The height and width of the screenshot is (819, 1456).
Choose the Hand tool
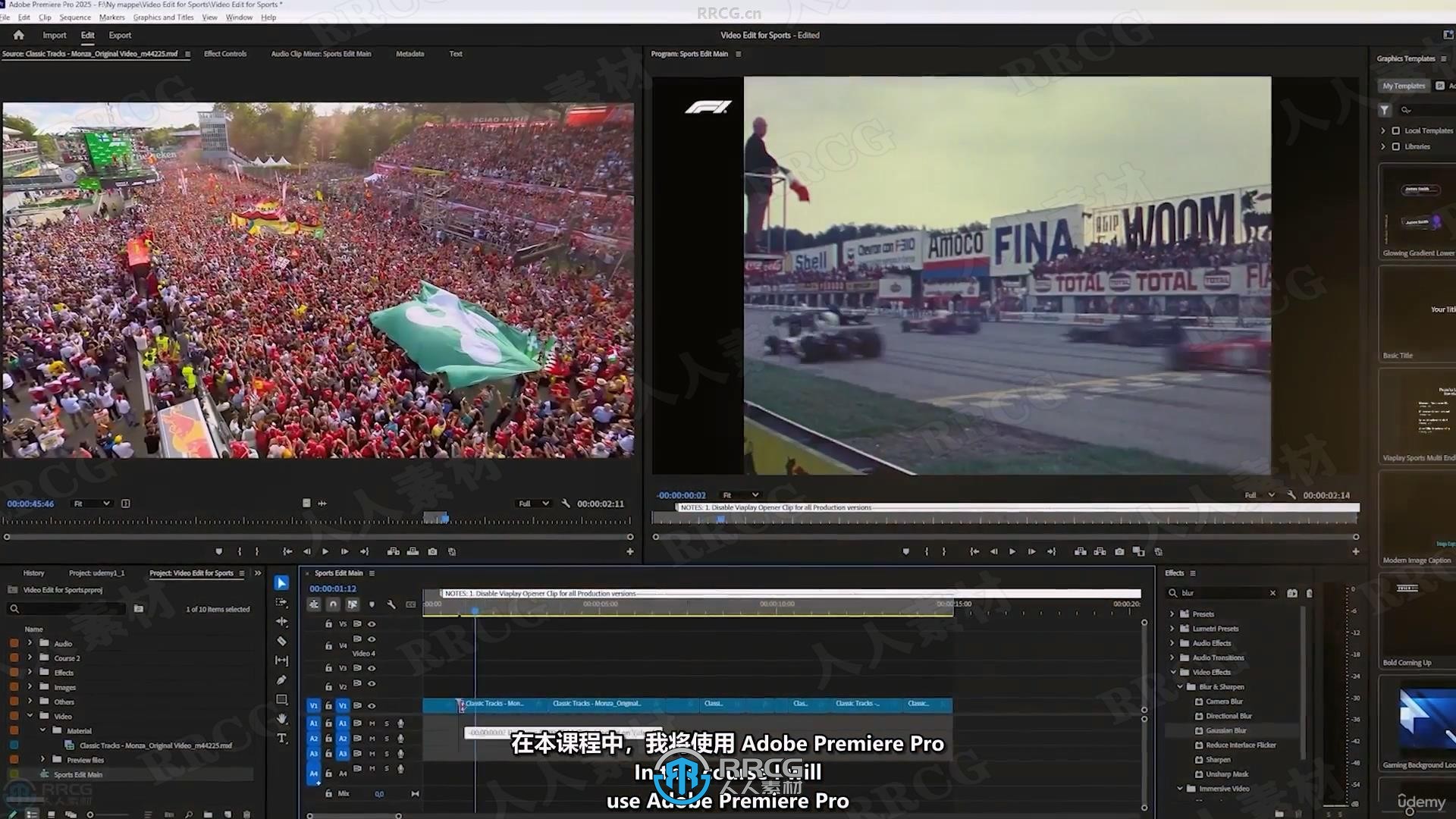(281, 718)
